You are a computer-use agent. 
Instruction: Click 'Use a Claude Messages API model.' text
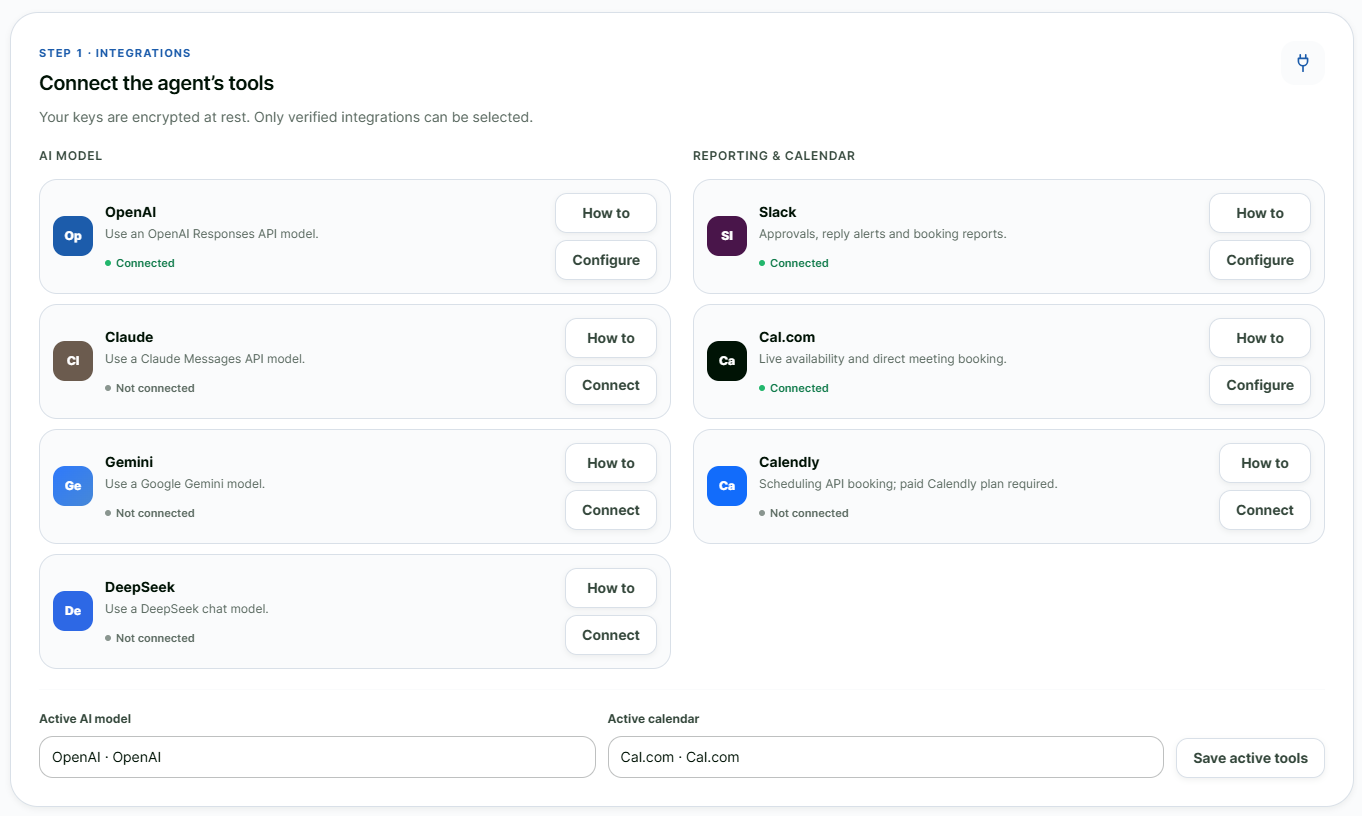click(x=205, y=359)
